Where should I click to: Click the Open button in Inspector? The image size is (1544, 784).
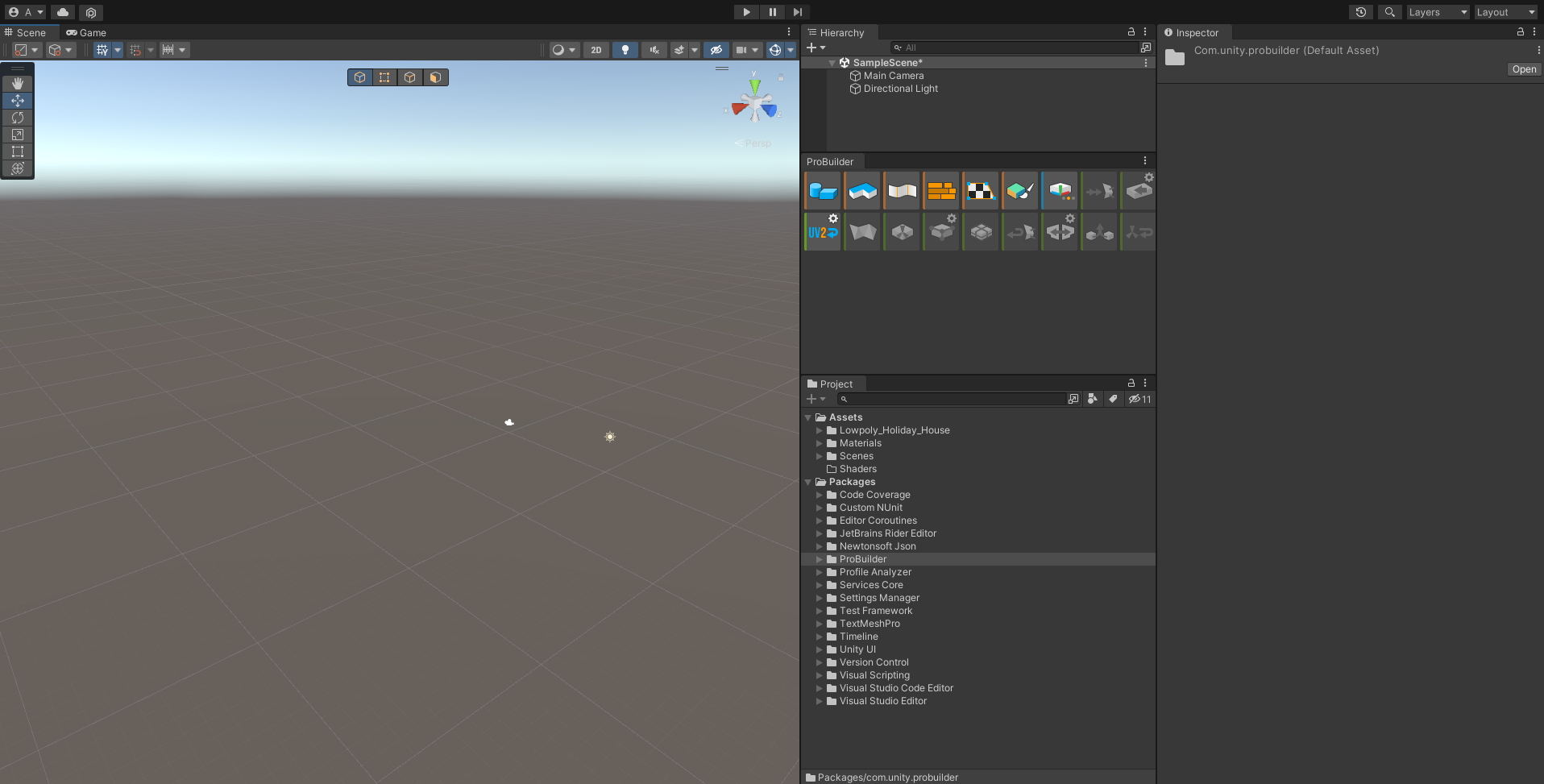(1523, 69)
